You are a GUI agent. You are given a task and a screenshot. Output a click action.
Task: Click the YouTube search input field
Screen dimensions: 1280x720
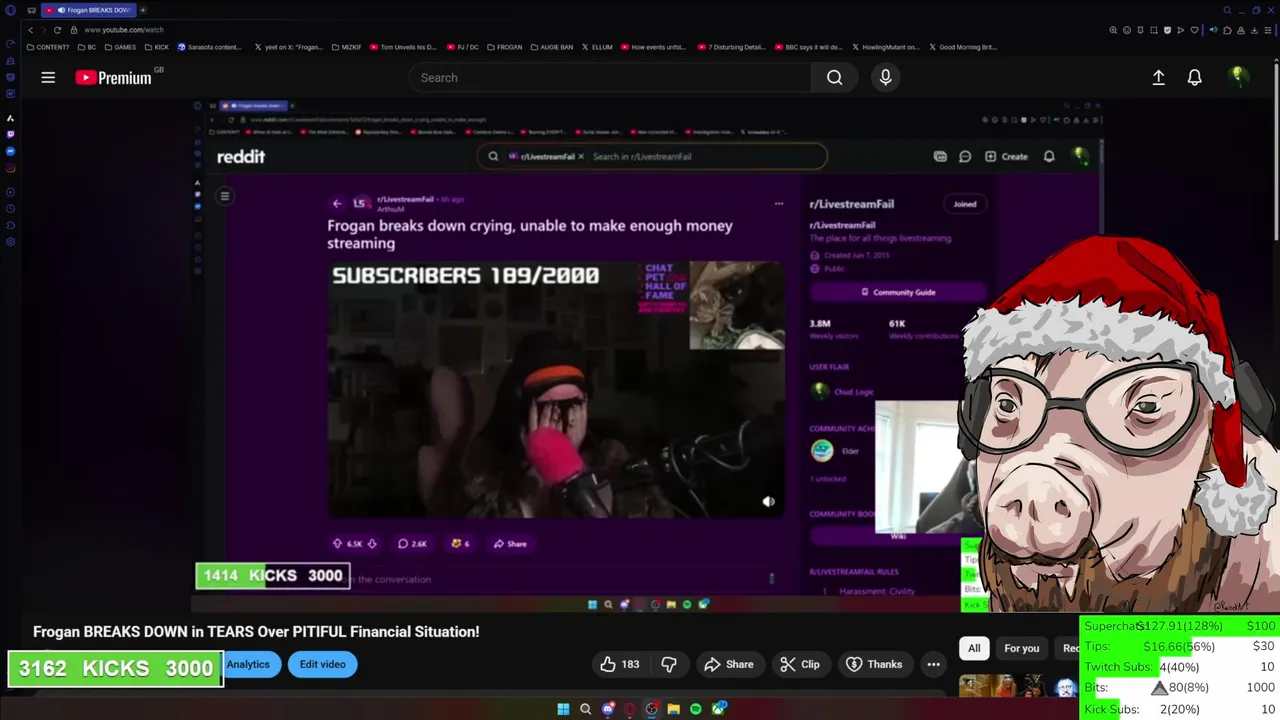point(610,77)
